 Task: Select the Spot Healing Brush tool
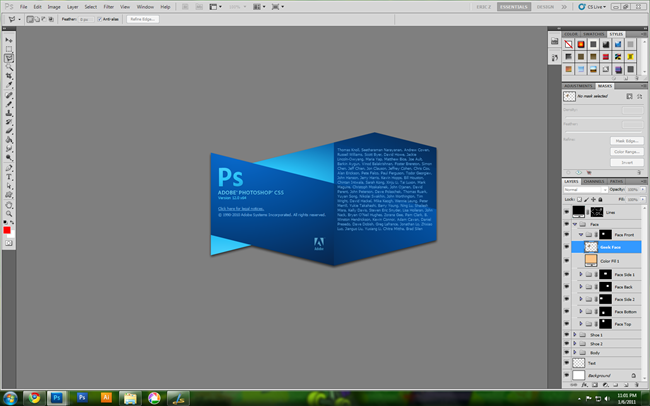coord(9,95)
